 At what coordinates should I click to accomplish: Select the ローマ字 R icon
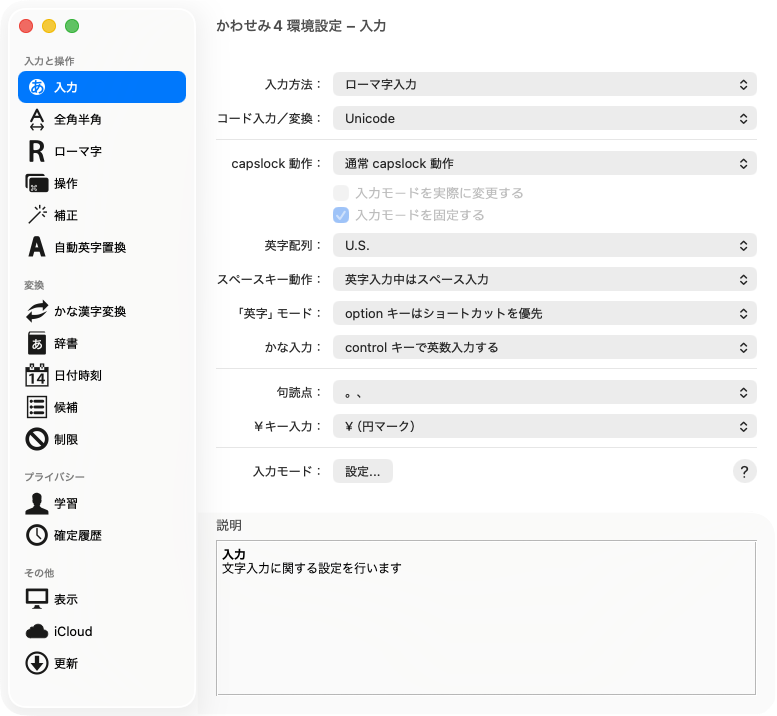click(37, 152)
